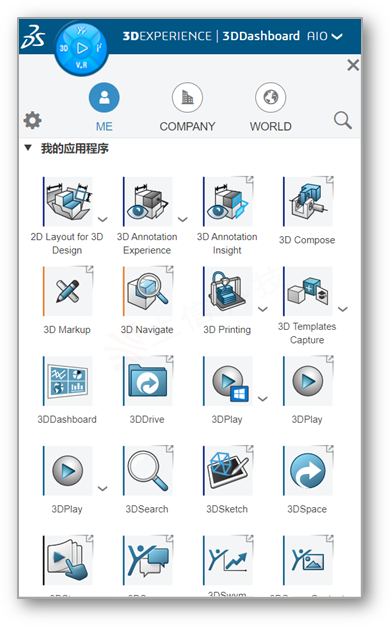
Task: Select the compass east information quadrant
Action: 99,48
